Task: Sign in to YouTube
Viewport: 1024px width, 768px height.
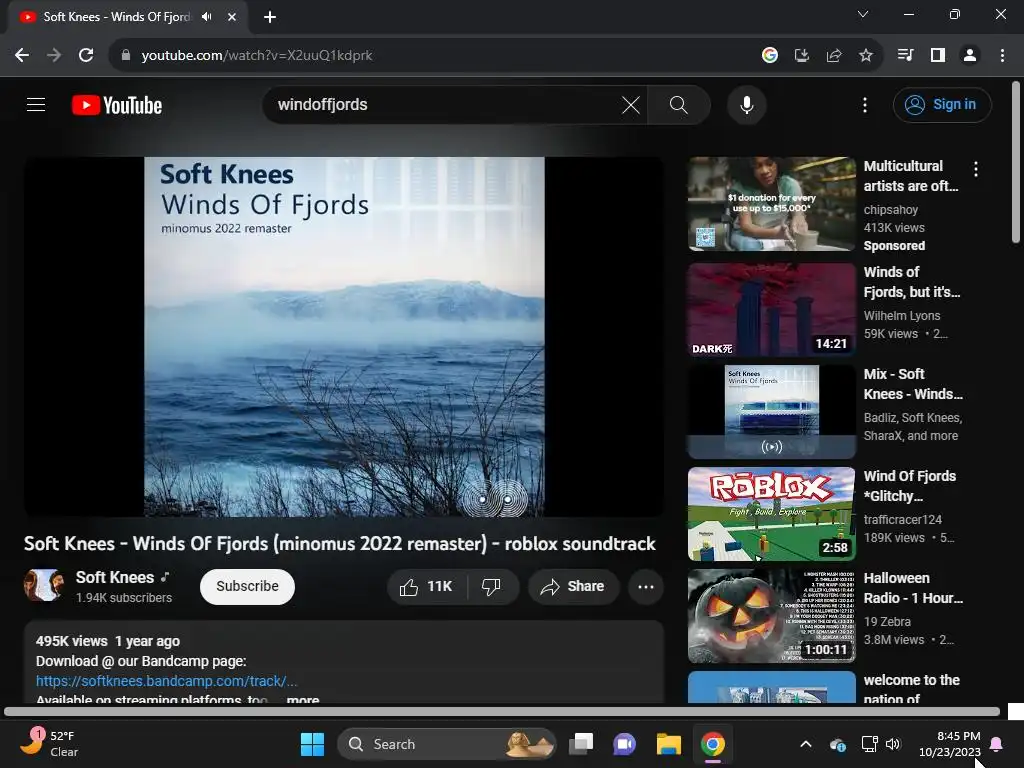Action: 942,104
